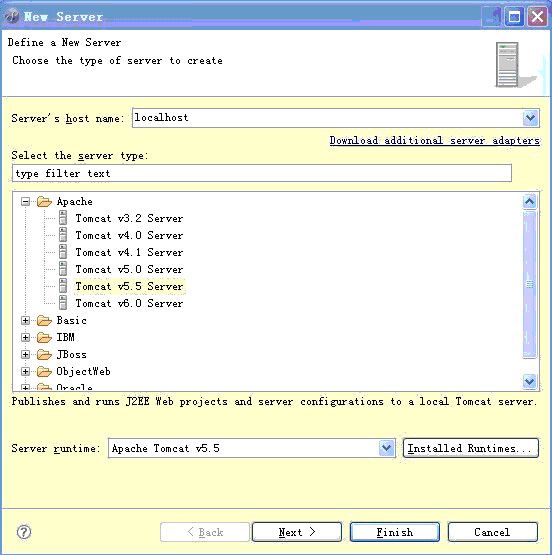Select Tomcat v4.1 Server label
The image size is (552, 555).
point(129,252)
